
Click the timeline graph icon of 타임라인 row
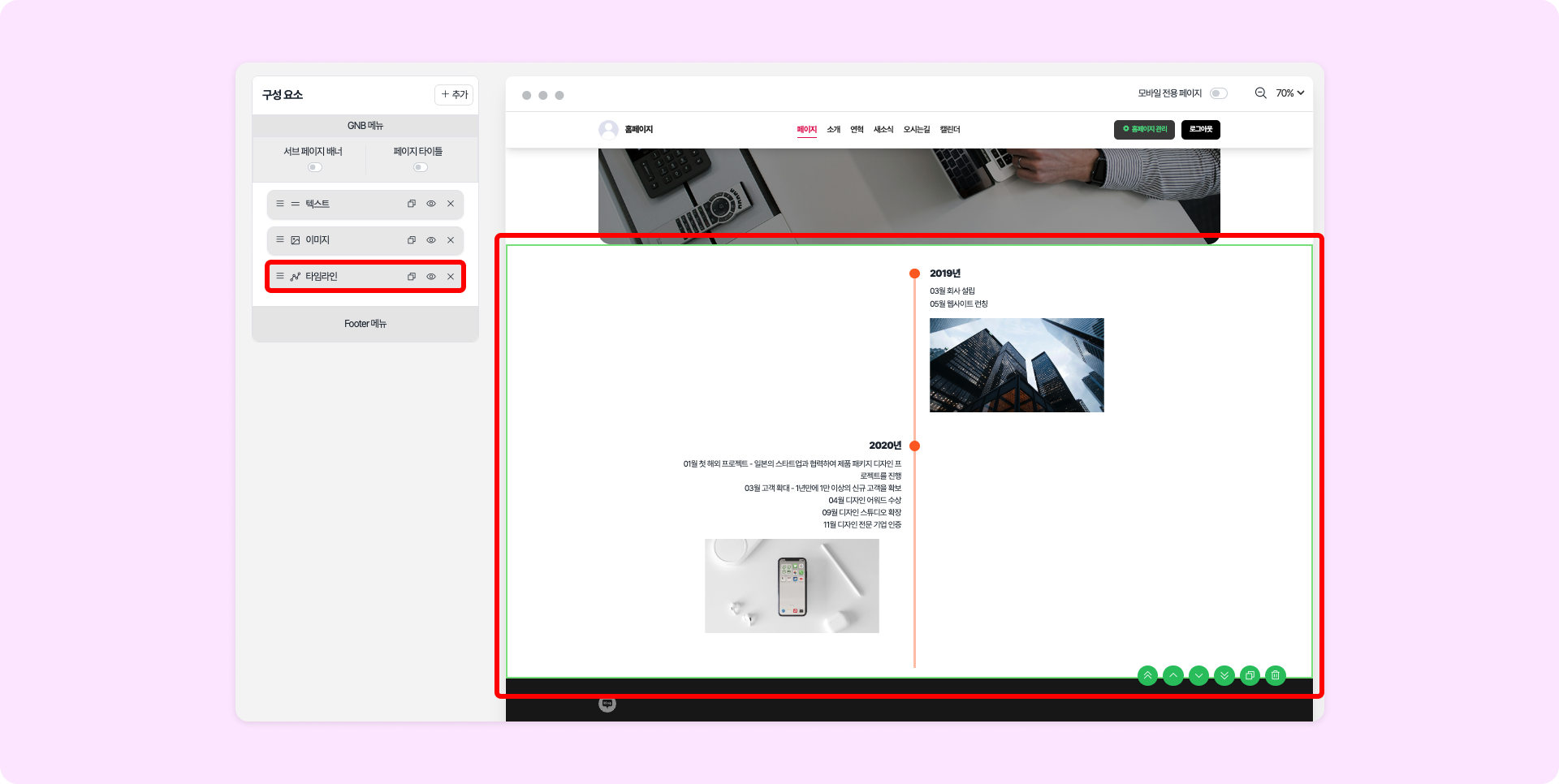pyautogui.click(x=296, y=277)
